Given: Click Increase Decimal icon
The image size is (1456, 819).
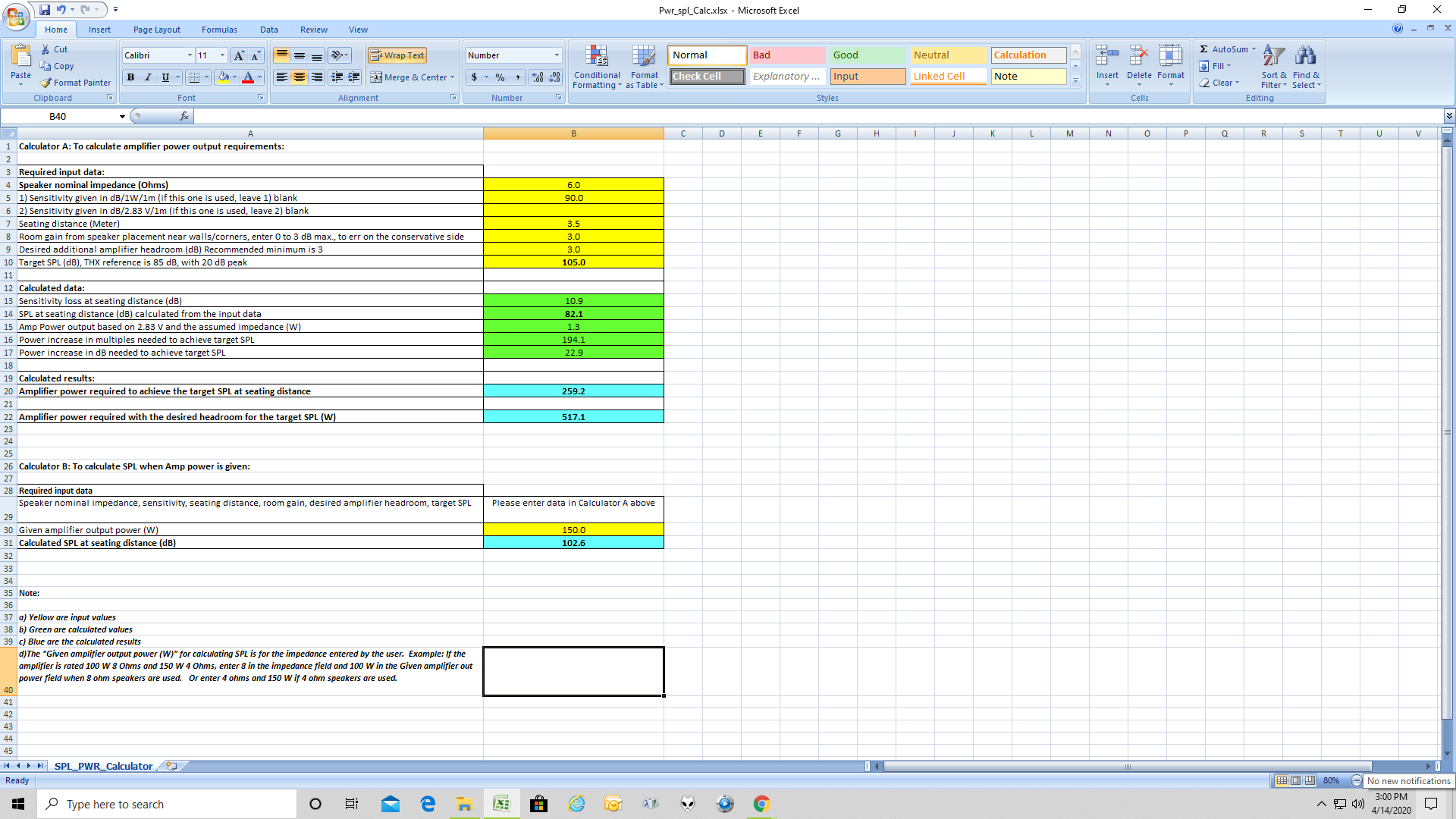Looking at the screenshot, I should point(538,77).
